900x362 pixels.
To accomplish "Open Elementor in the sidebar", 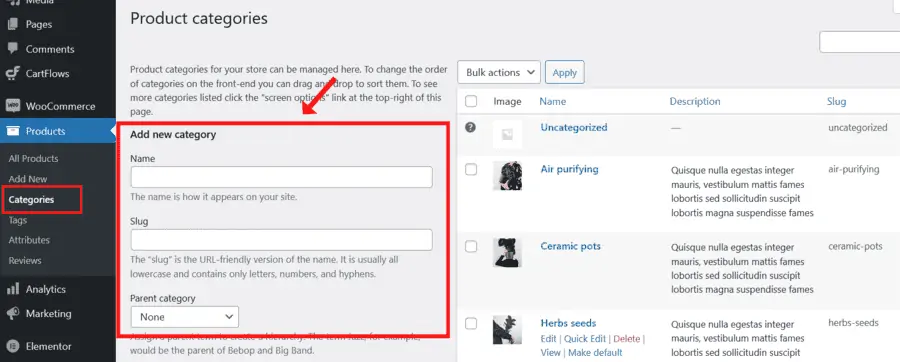I will 49,347.
